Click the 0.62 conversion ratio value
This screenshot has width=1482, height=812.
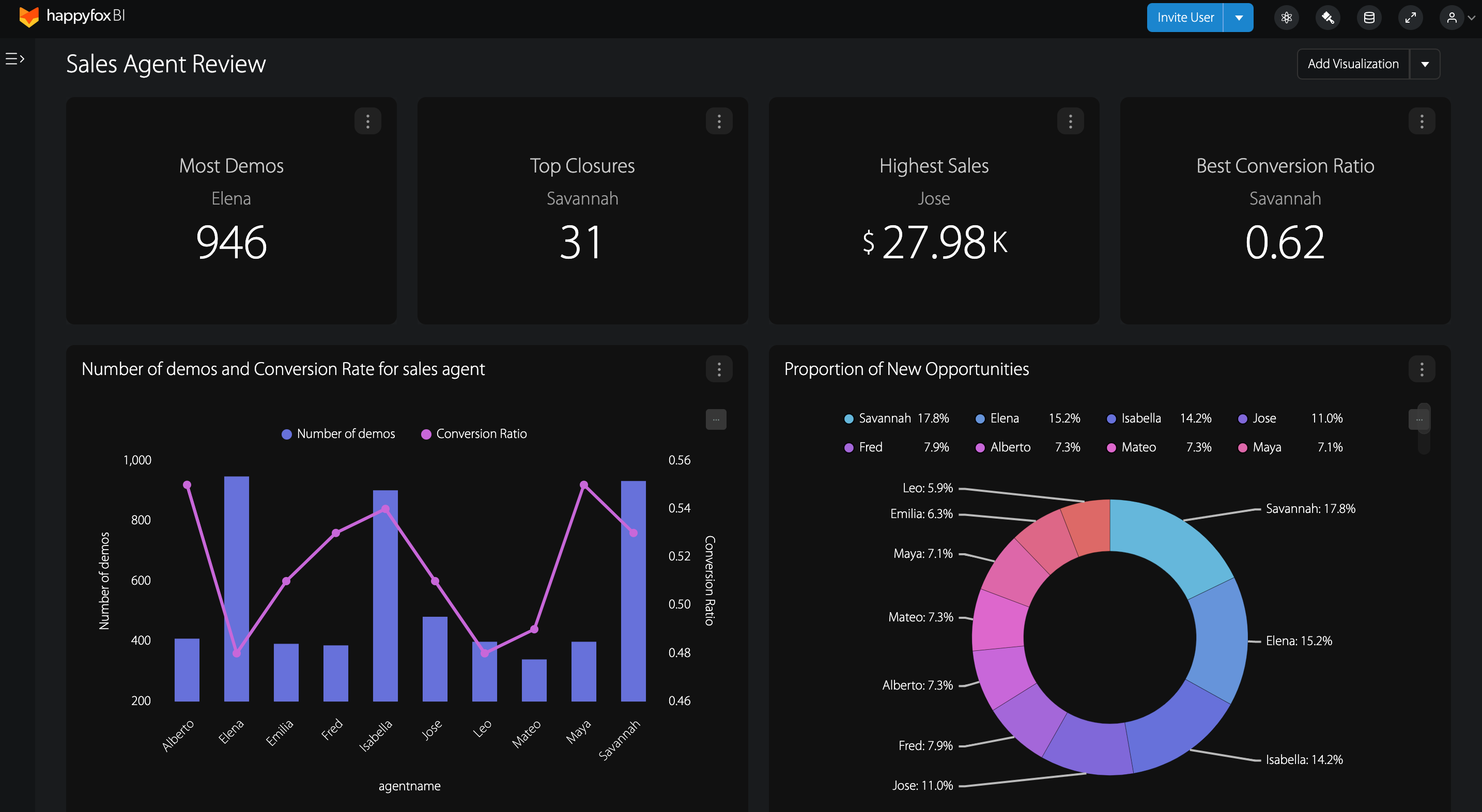point(1285,242)
